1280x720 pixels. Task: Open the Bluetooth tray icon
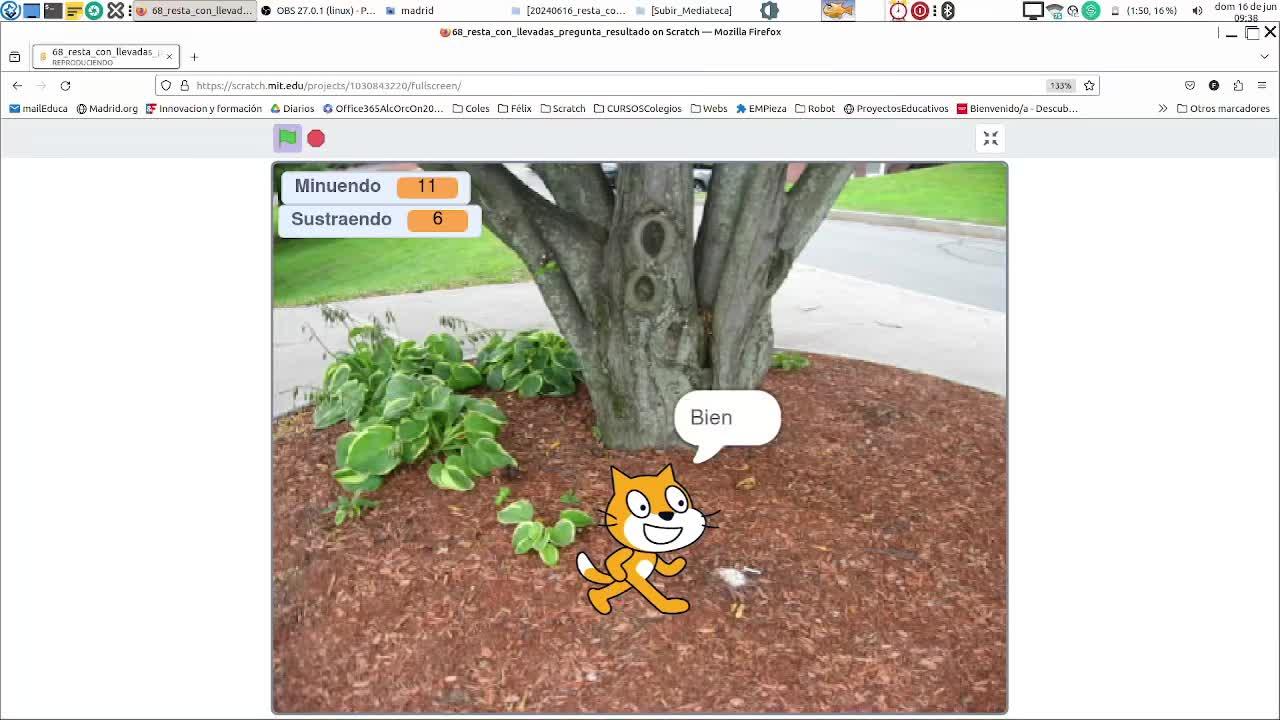click(947, 11)
